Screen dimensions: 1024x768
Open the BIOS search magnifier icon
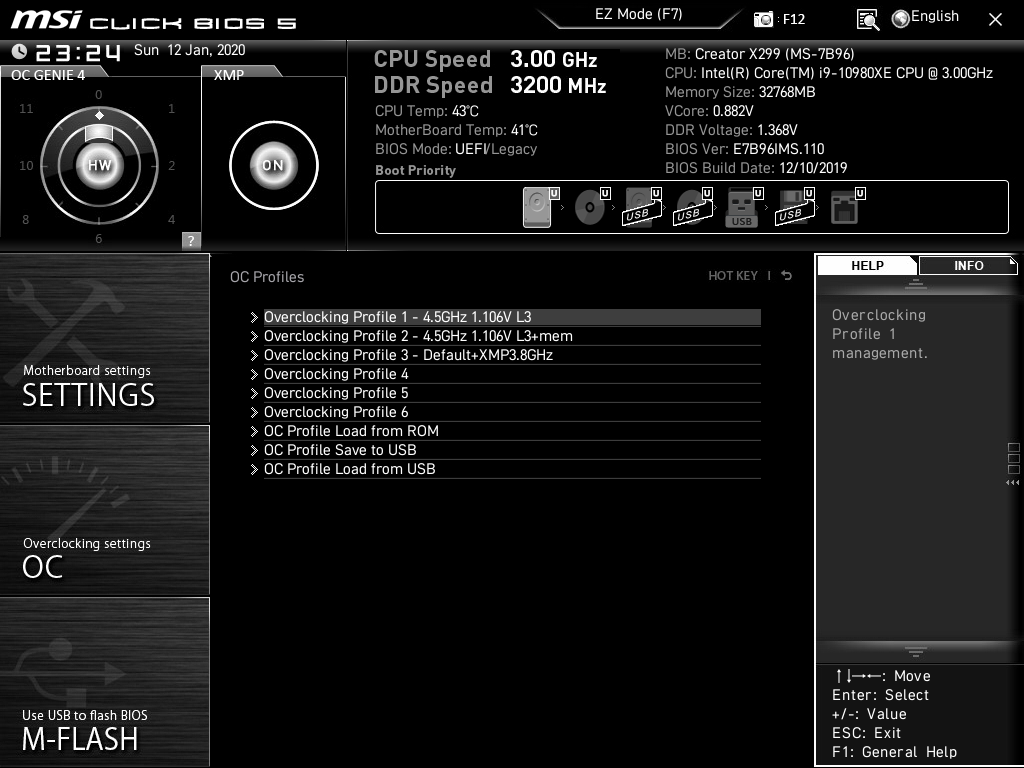tap(867, 20)
